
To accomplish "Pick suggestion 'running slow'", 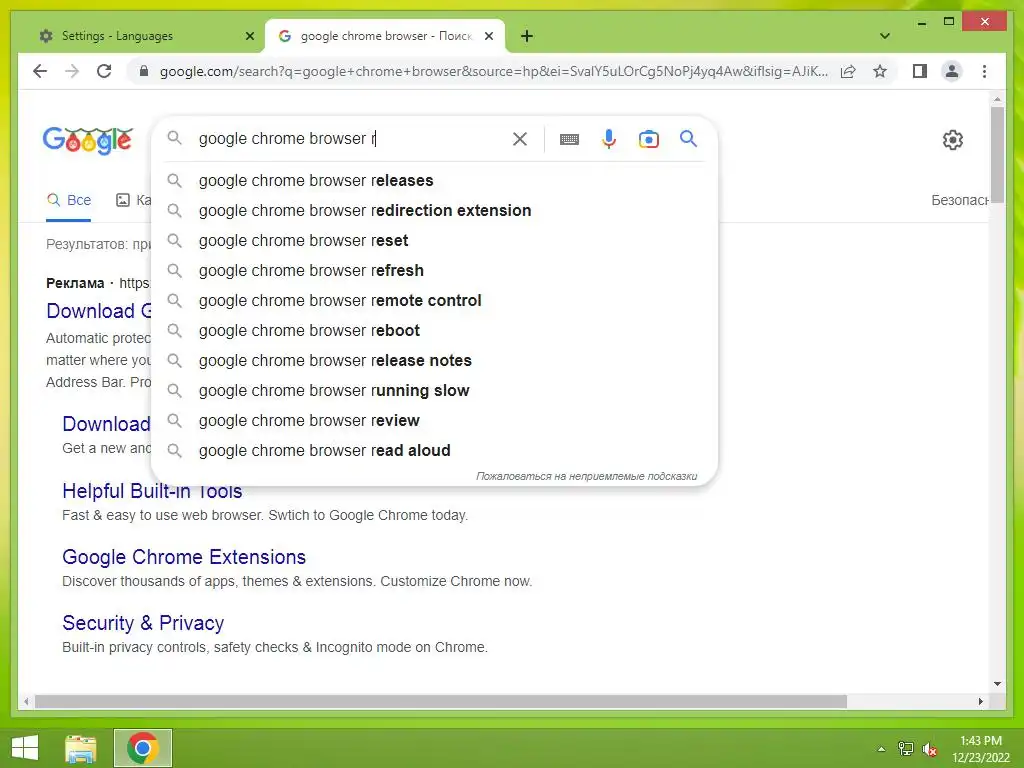I will pyautogui.click(x=434, y=391).
